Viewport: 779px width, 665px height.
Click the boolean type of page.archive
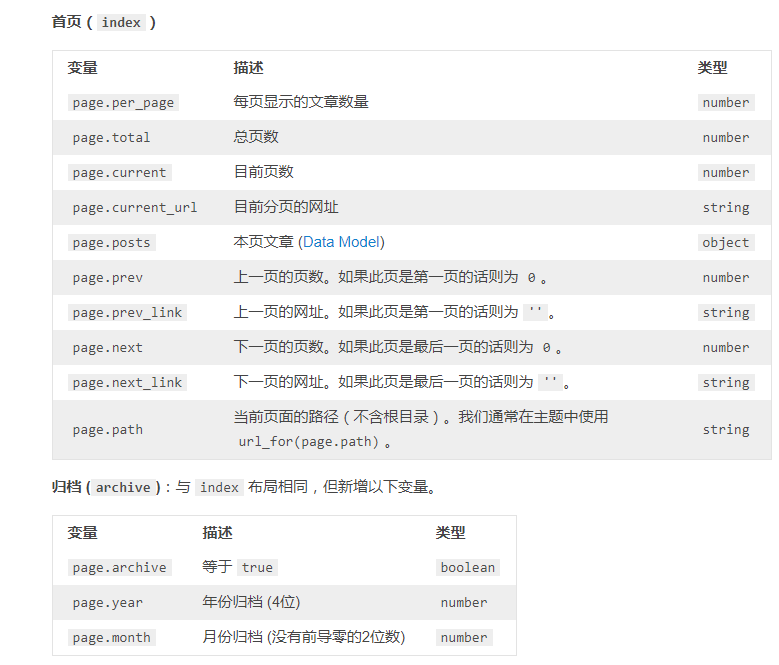point(467,568)
